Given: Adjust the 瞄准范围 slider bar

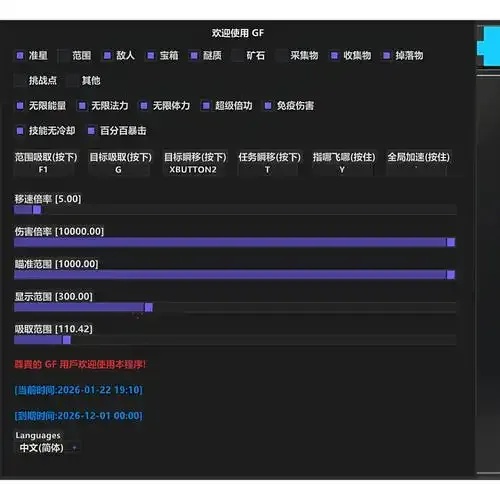Looking at the screenshot, I should pyautogui.click(x=235, y=275).
